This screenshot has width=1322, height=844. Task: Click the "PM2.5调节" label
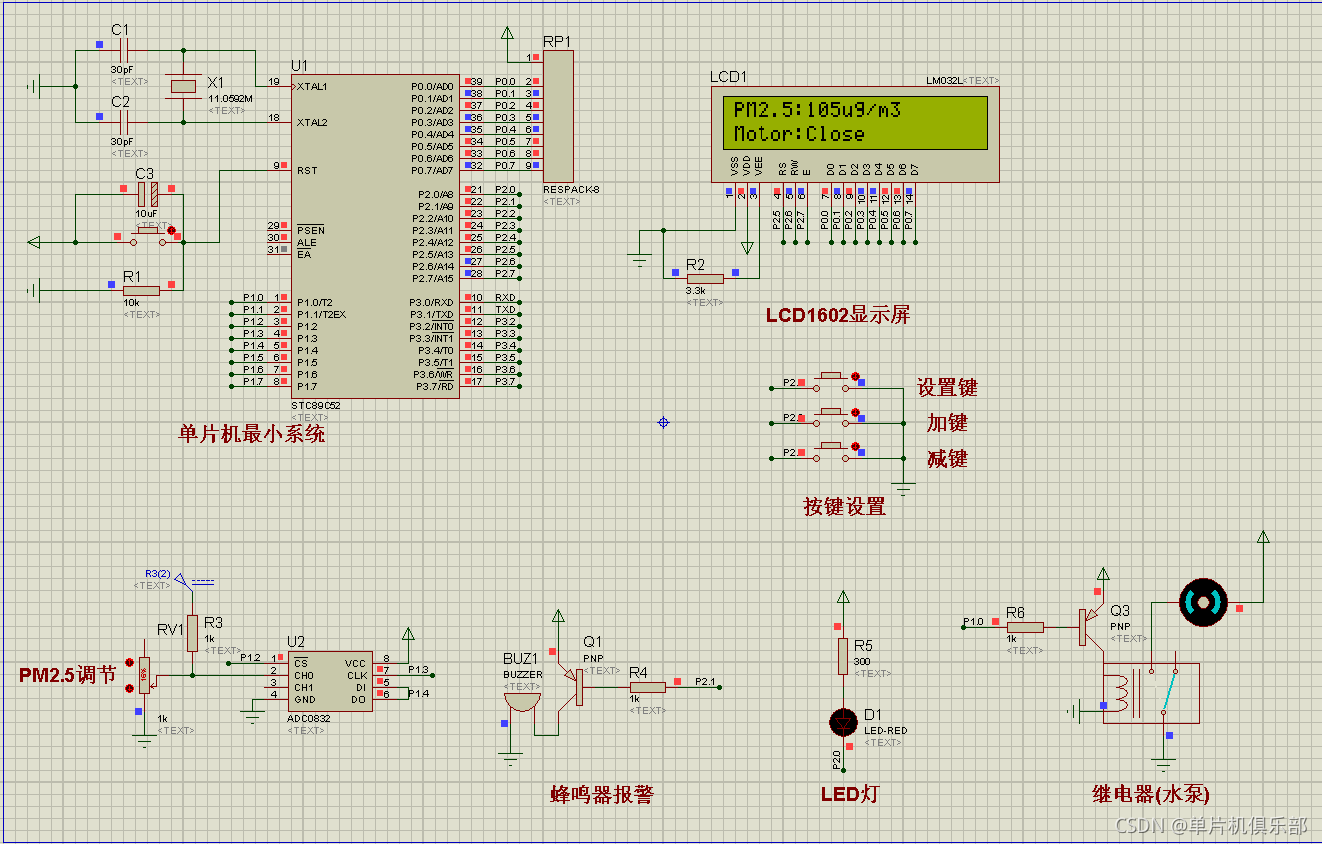point(67,675)
